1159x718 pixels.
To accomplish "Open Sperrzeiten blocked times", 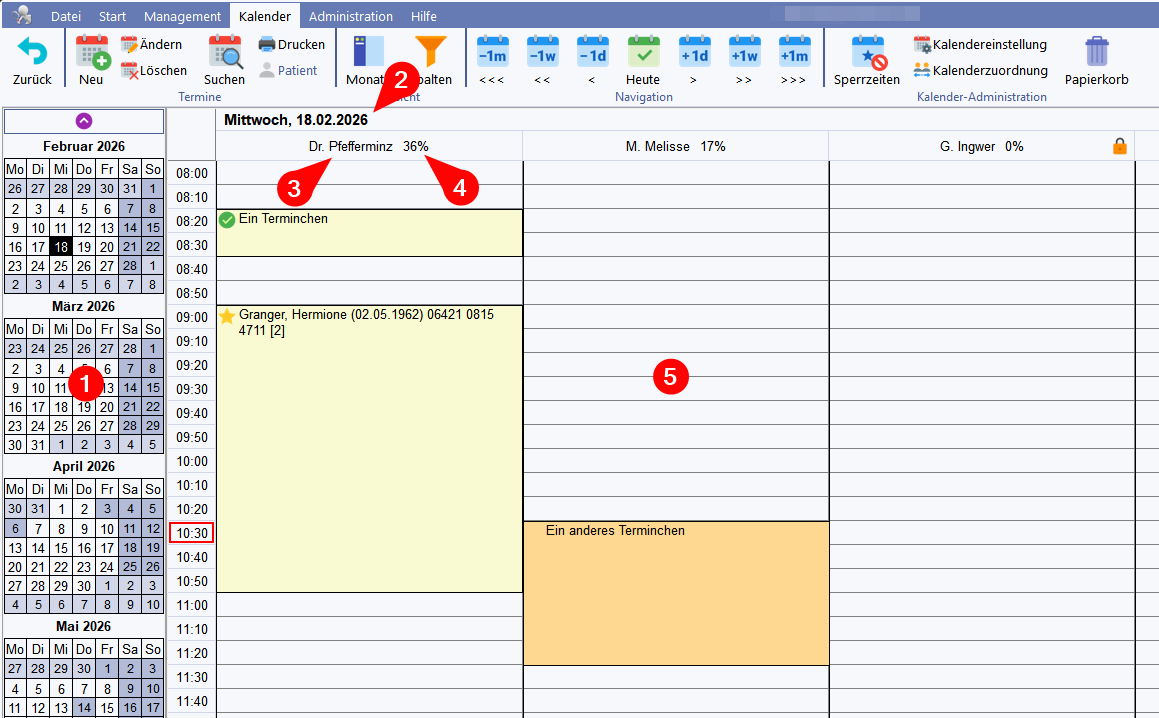I will 867,52.
